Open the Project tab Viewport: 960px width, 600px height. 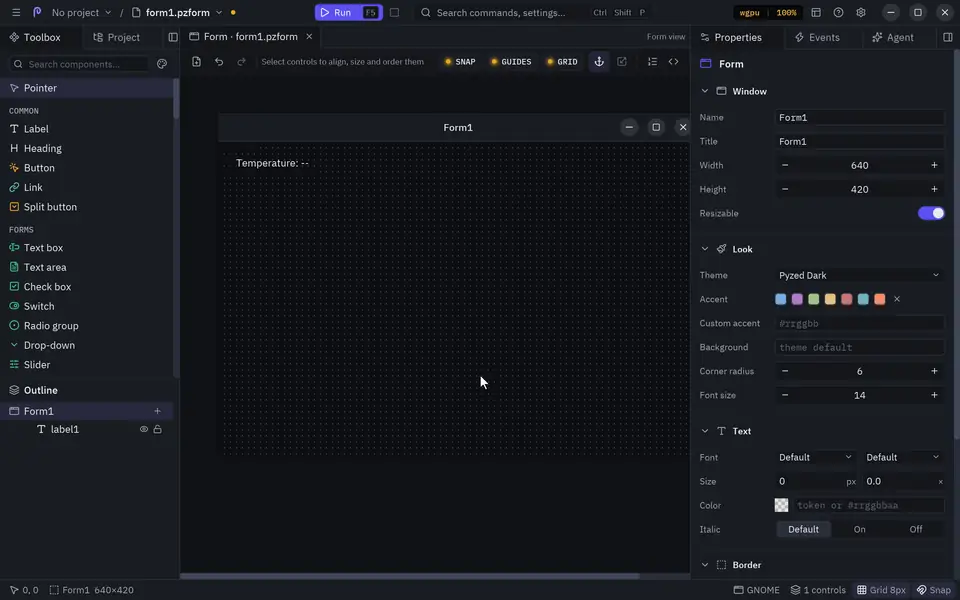pos(117,37)
